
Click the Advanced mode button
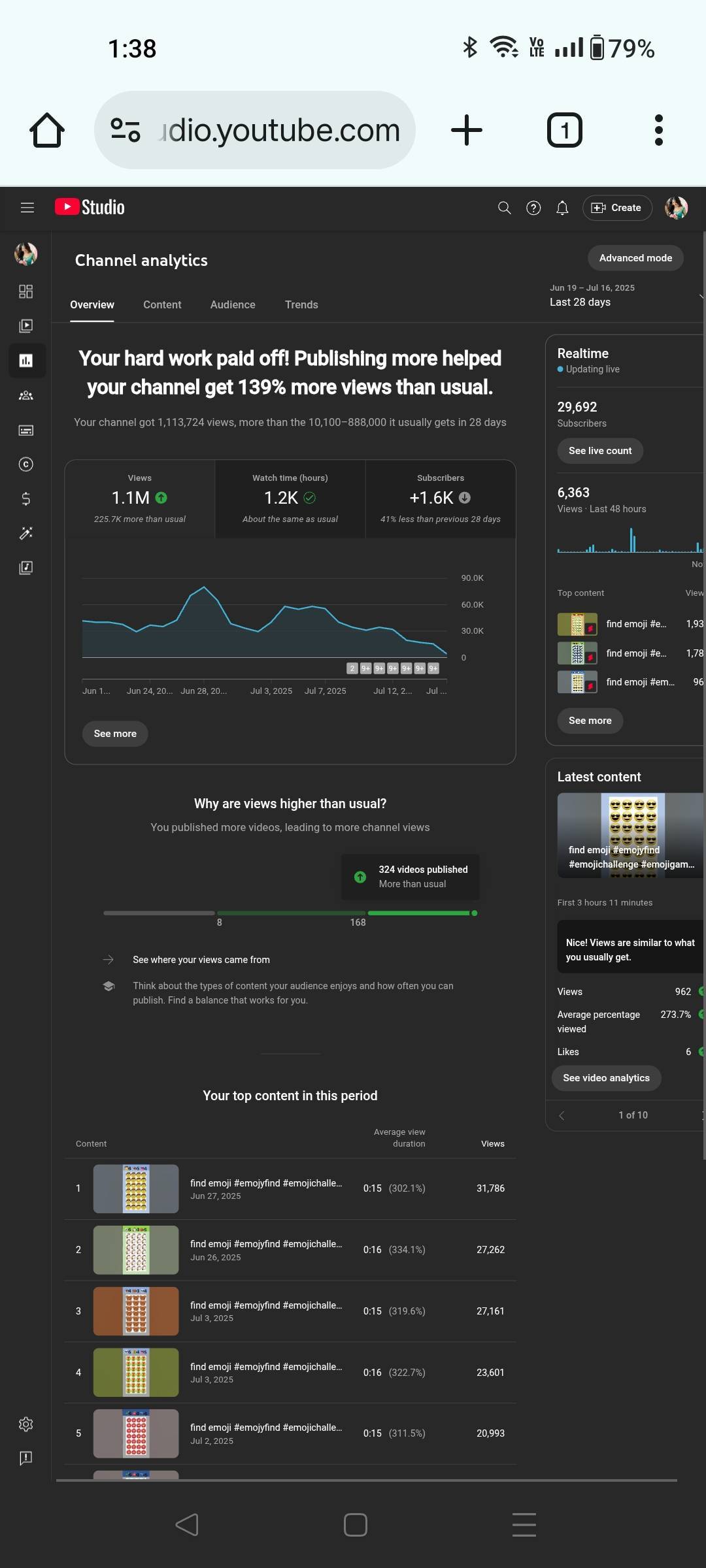635,258
